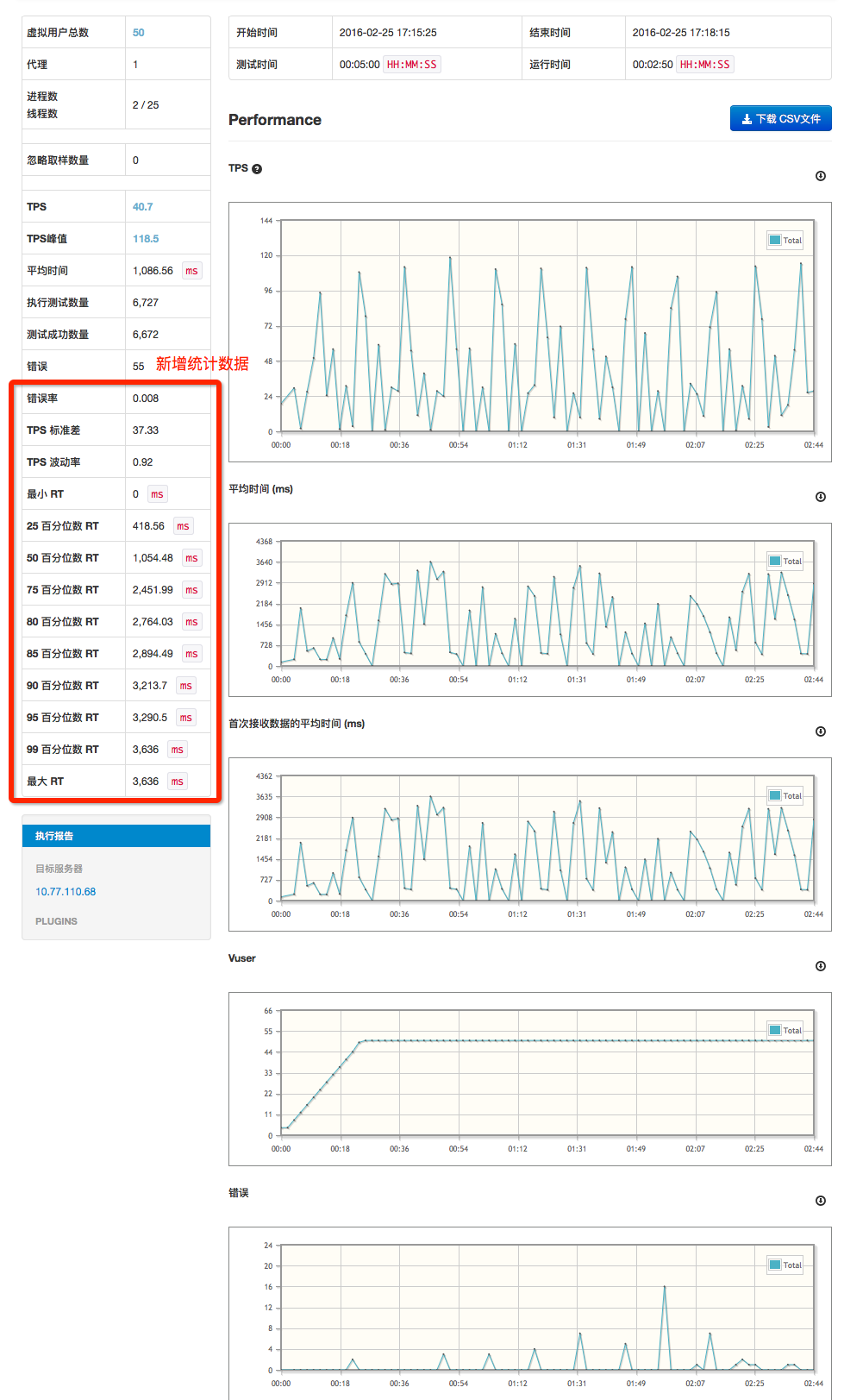Click the 75 百分位数 RT value 2,451.99
844x1400 pixels.
[x=153, y=590]
